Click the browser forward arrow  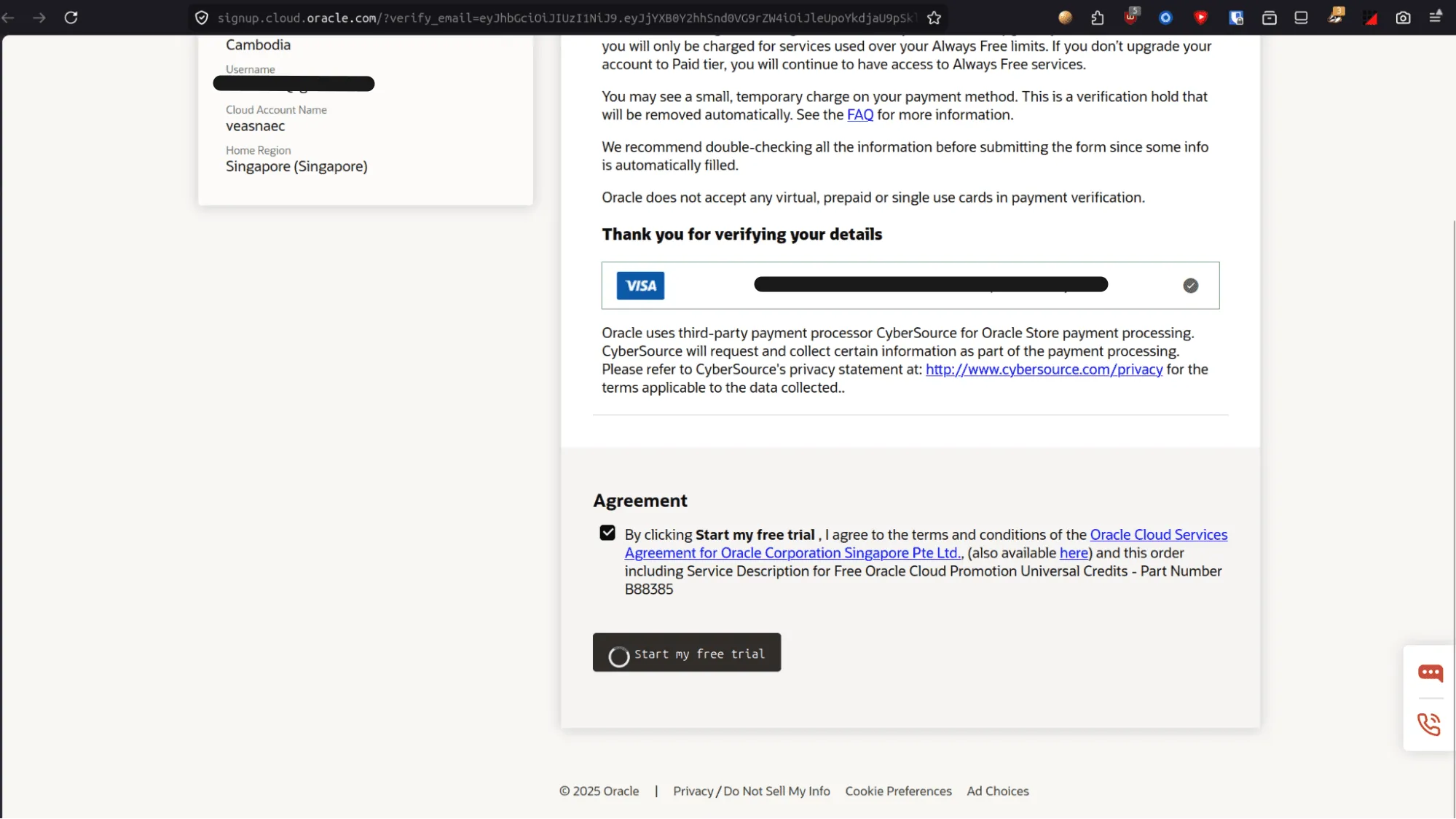tap(39, 17)
